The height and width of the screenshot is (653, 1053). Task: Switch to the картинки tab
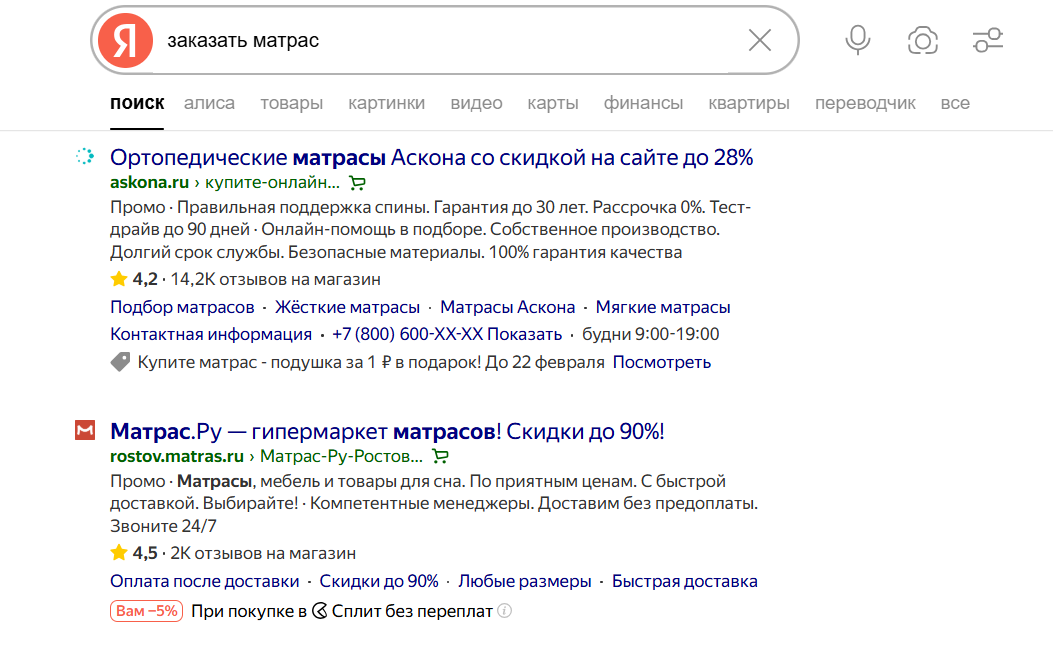coord(384,102)
